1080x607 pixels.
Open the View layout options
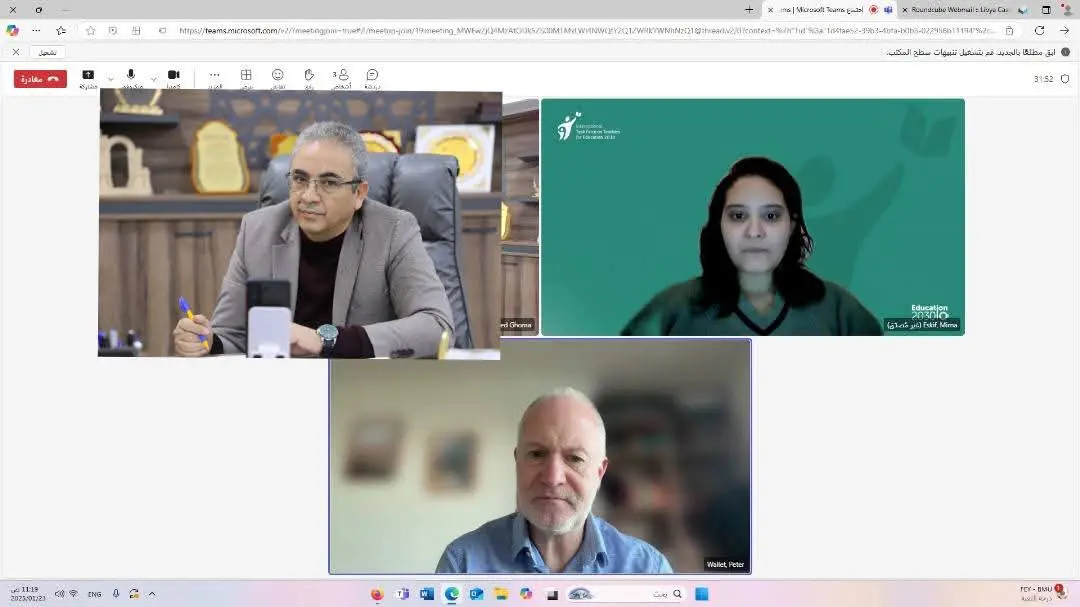[x=246, y=77]
